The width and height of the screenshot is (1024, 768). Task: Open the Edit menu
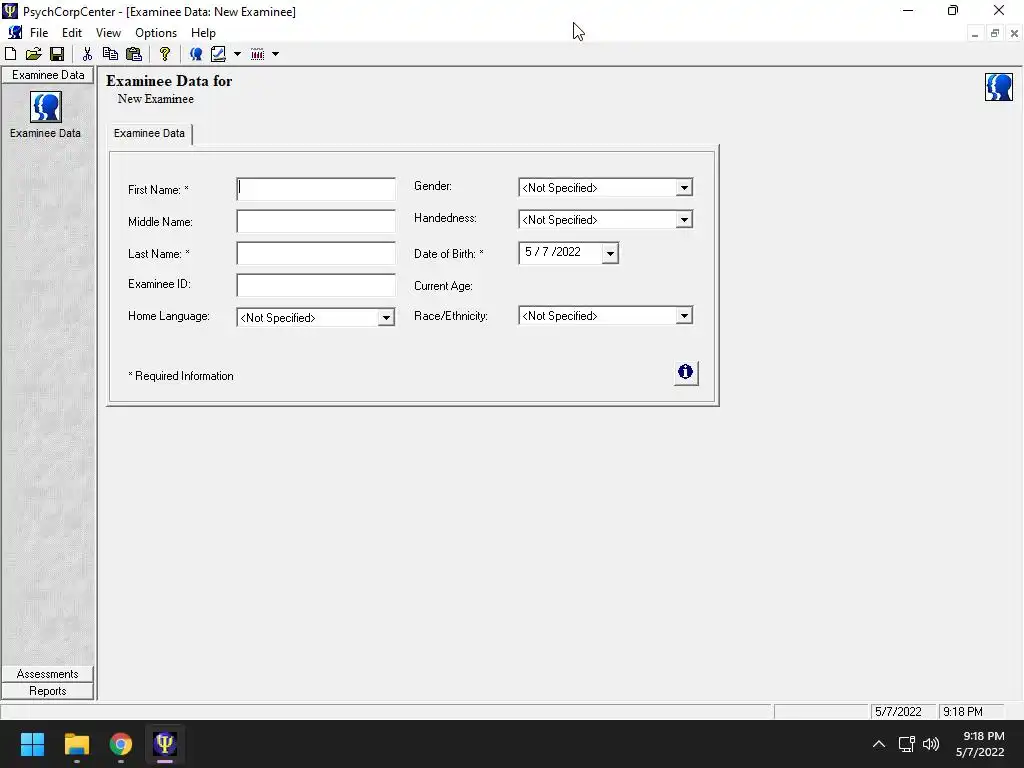tap(72, 33)
